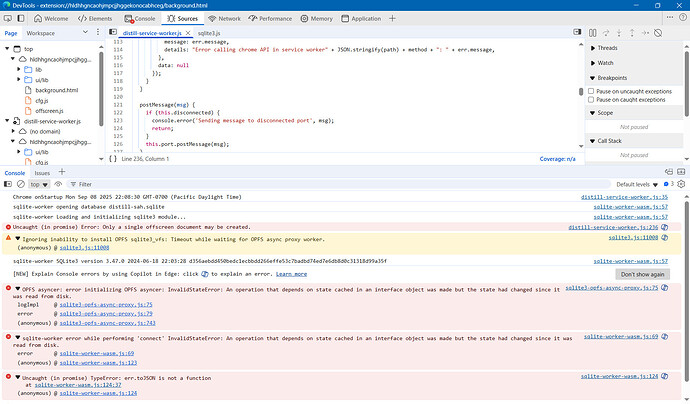This screenshot has height=404, width=690.
Task: Expand the lib folder in the tree
Action: (19, 70)
